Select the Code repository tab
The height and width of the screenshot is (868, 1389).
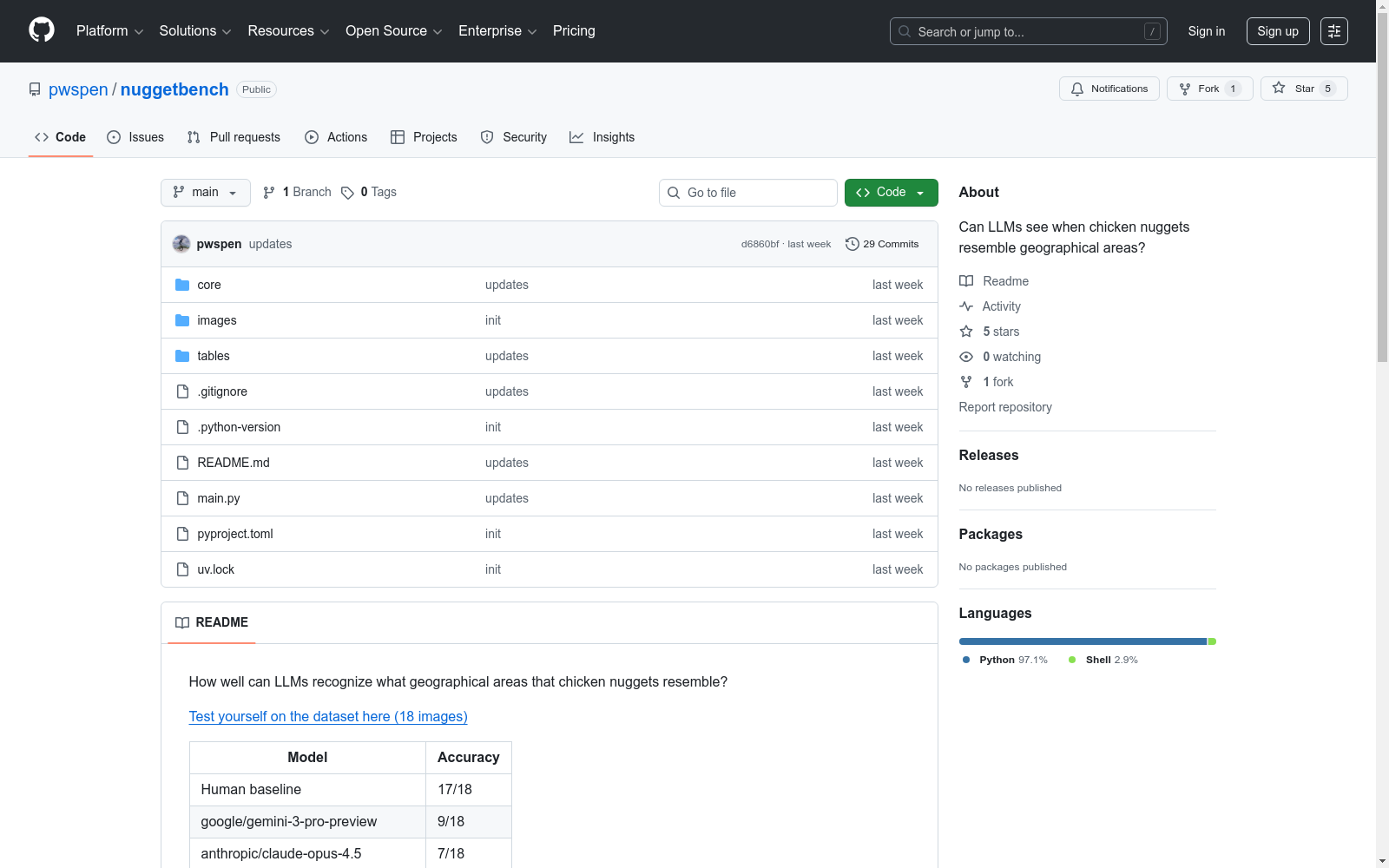pyautogui.click(x=61, y=137)
